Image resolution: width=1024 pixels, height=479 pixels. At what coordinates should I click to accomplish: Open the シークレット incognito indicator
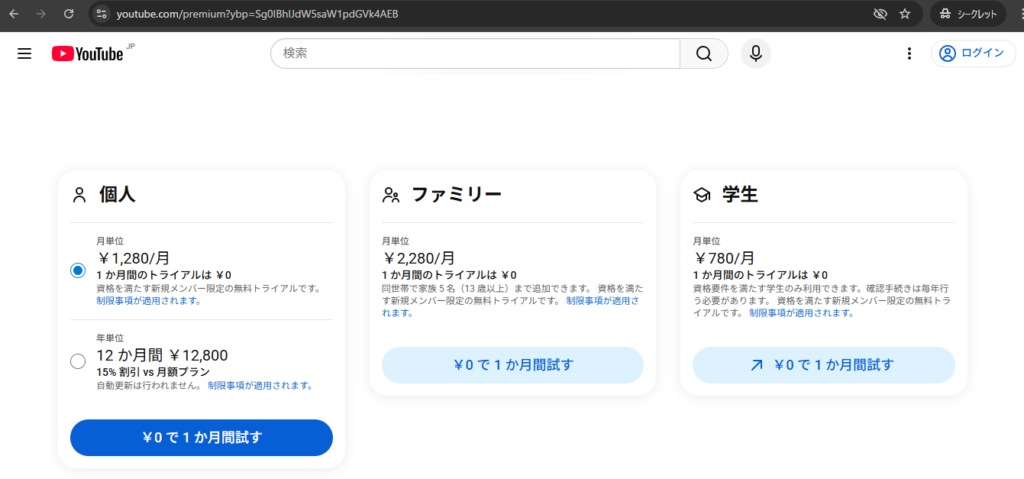968,14
